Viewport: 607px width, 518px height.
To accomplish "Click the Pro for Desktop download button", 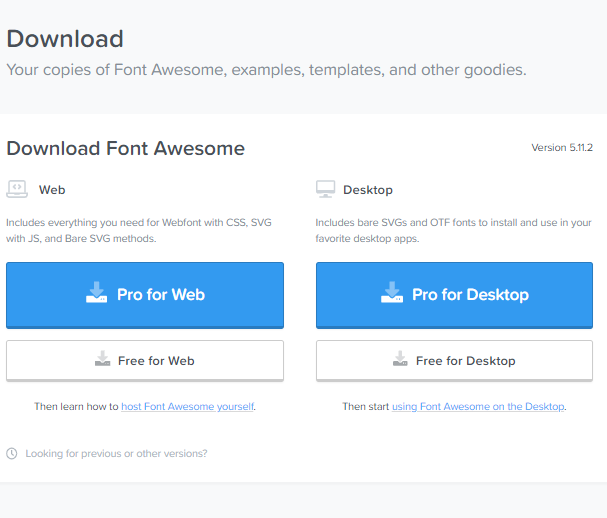I will 454,295.
